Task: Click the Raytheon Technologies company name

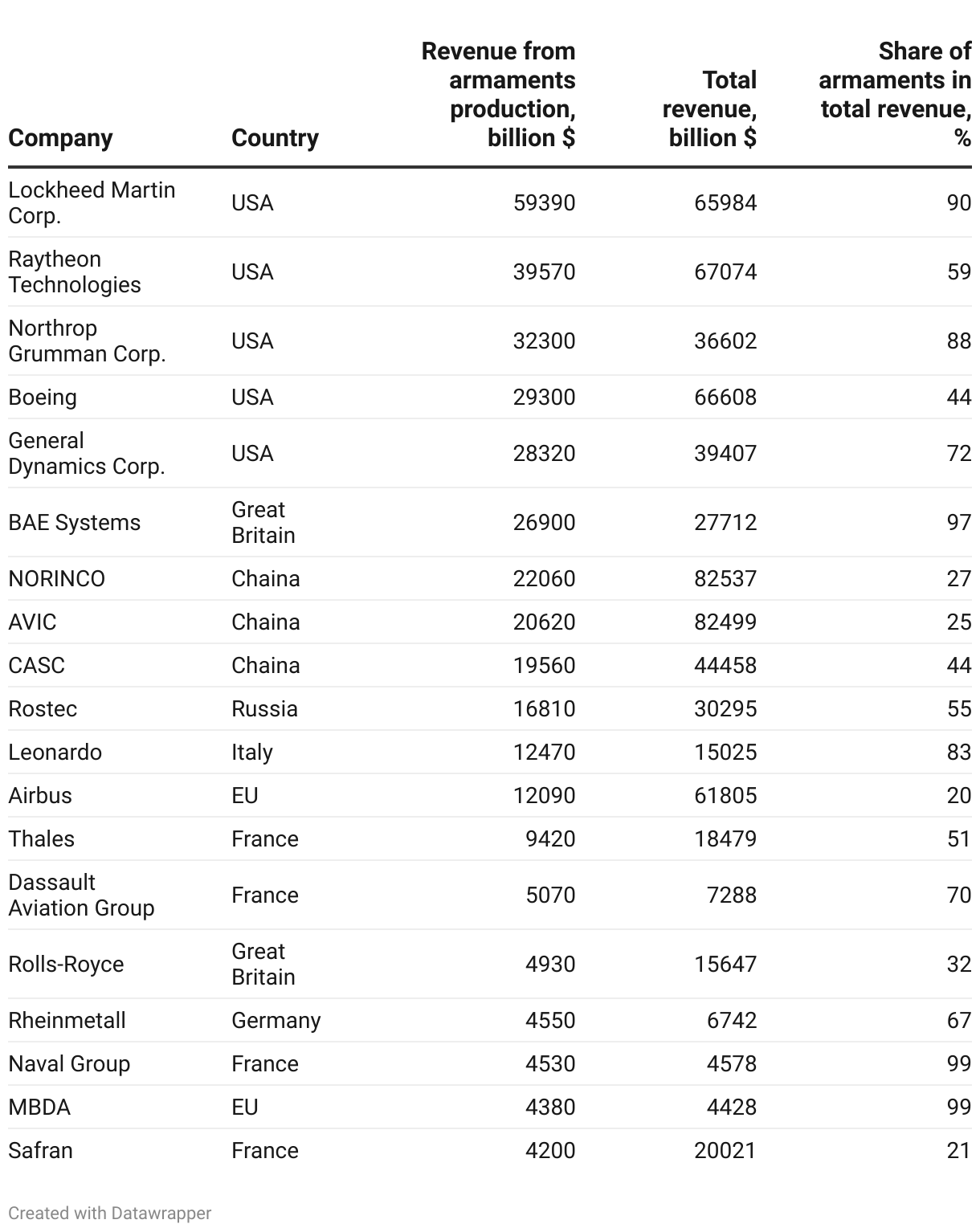Action: [75, 272]
